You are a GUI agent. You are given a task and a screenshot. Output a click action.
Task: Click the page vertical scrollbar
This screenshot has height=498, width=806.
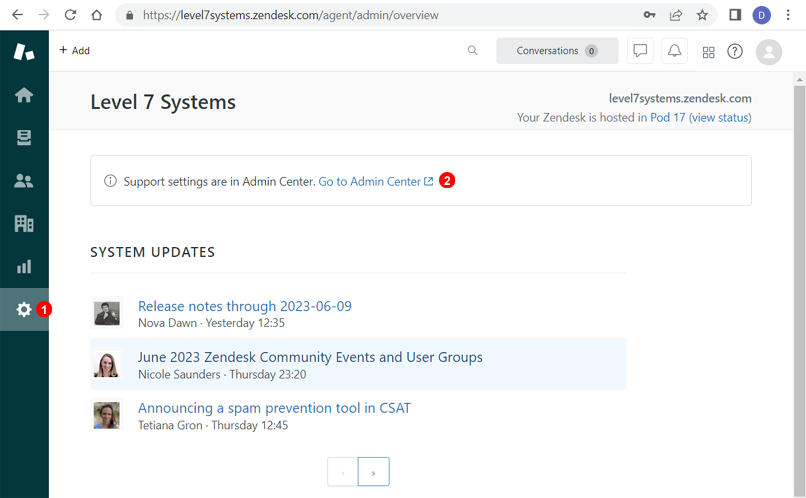799,290
